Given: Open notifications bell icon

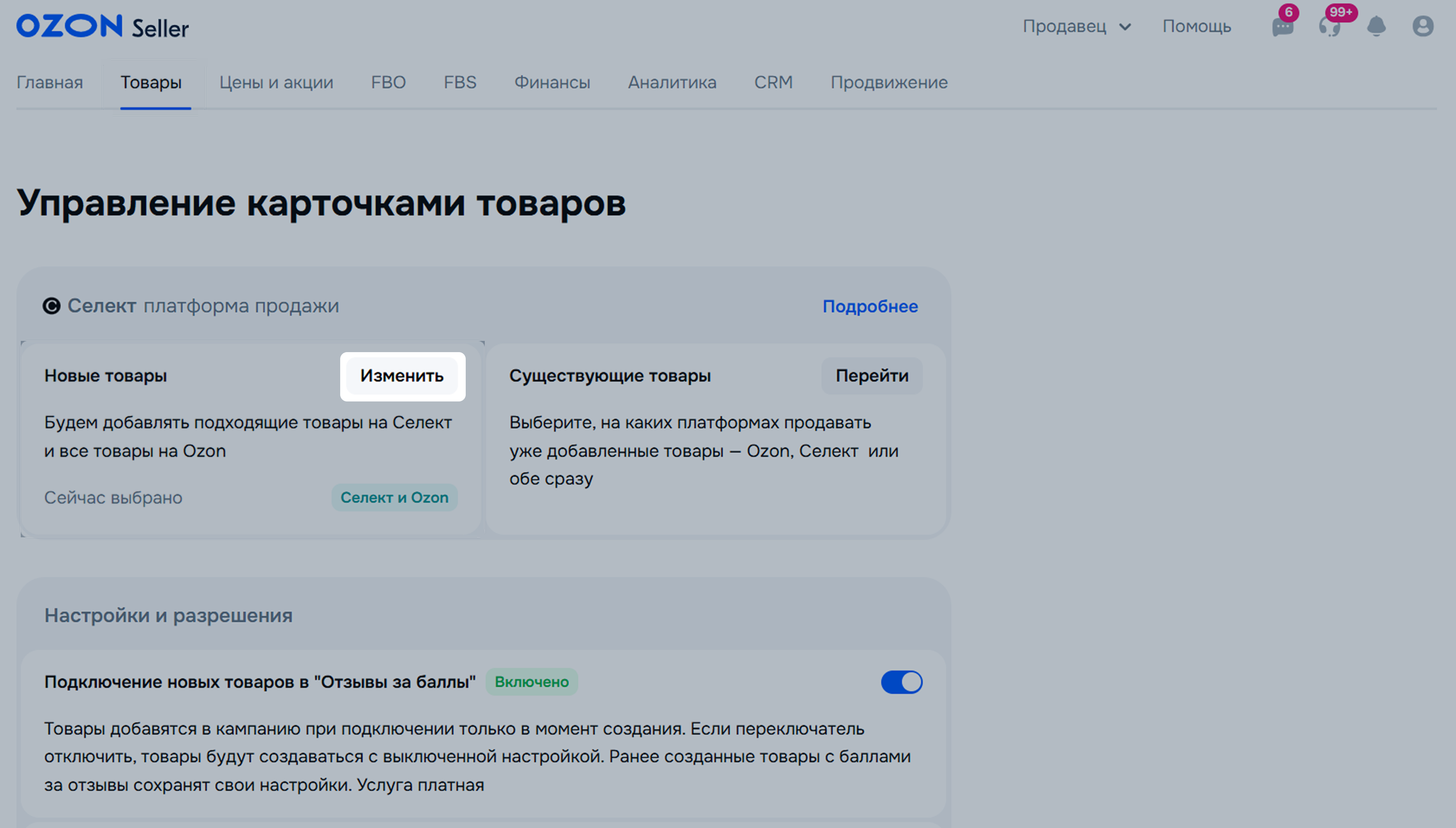Looking at the screenshot, I should [1376, 26].
